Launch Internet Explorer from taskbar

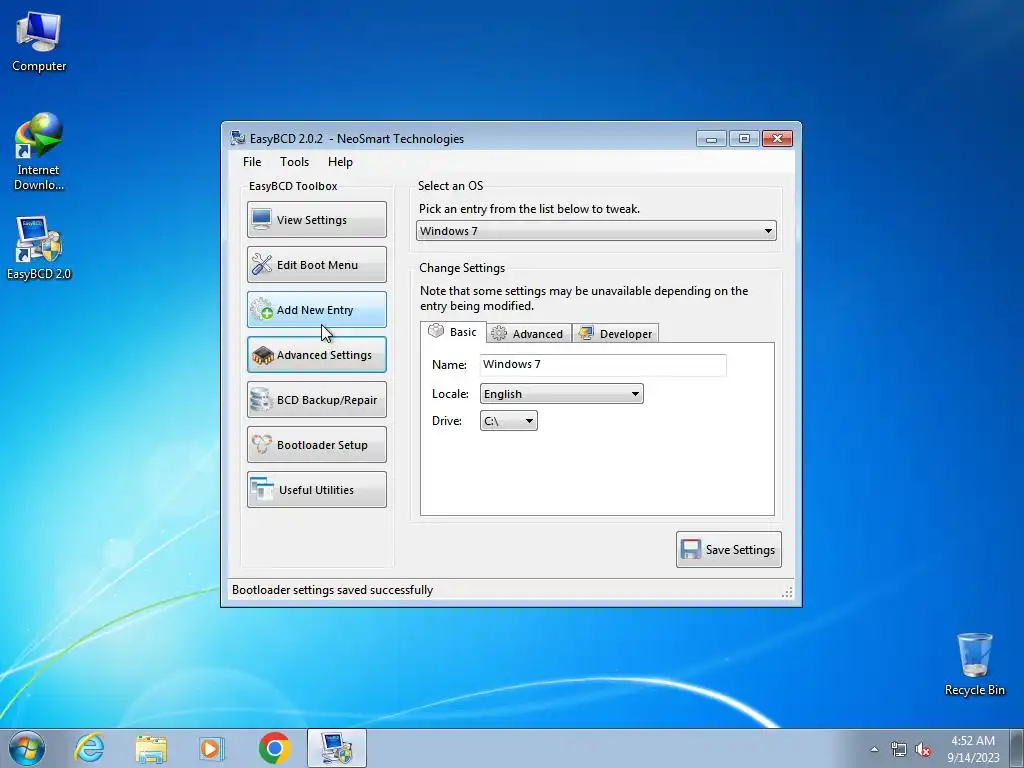coord(89,748)
